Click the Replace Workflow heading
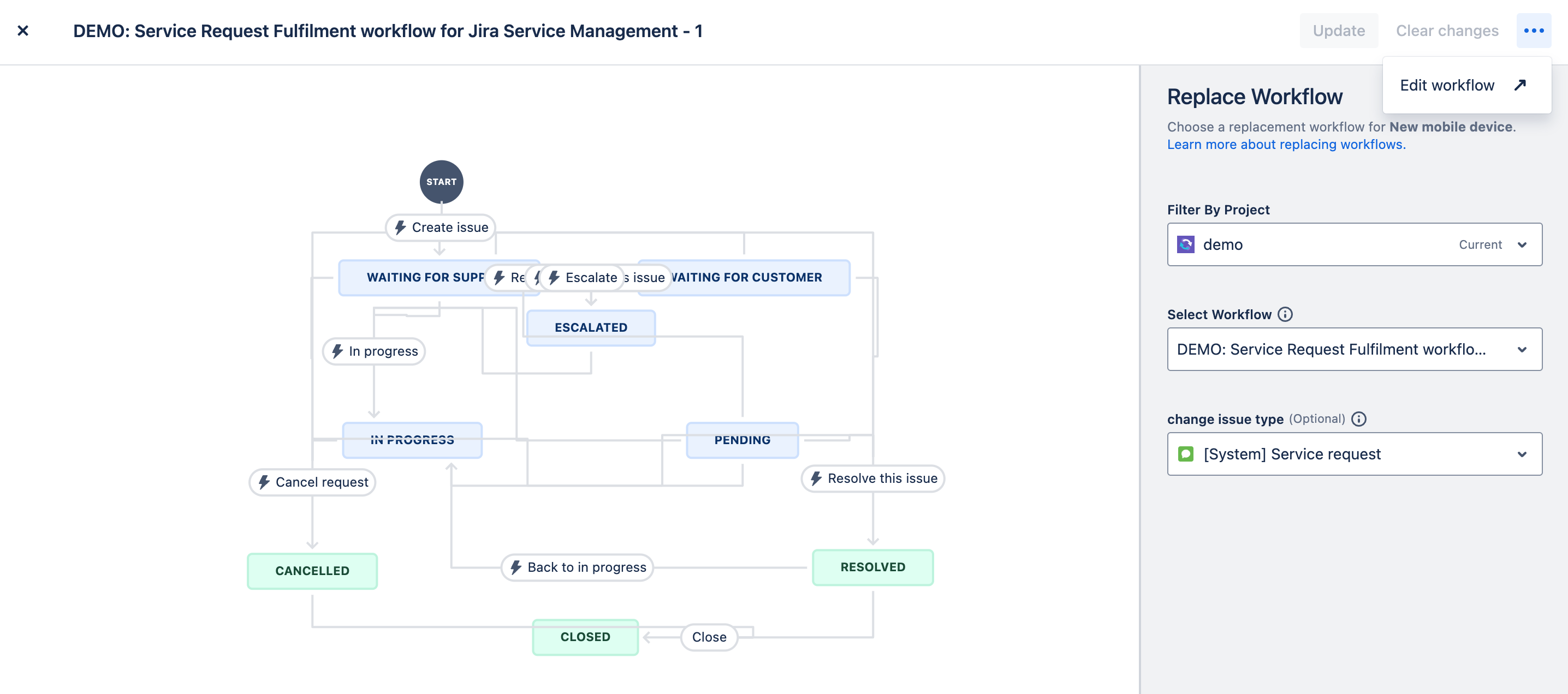Screen dimensions: 1568x694 [x=1255, y=97]
